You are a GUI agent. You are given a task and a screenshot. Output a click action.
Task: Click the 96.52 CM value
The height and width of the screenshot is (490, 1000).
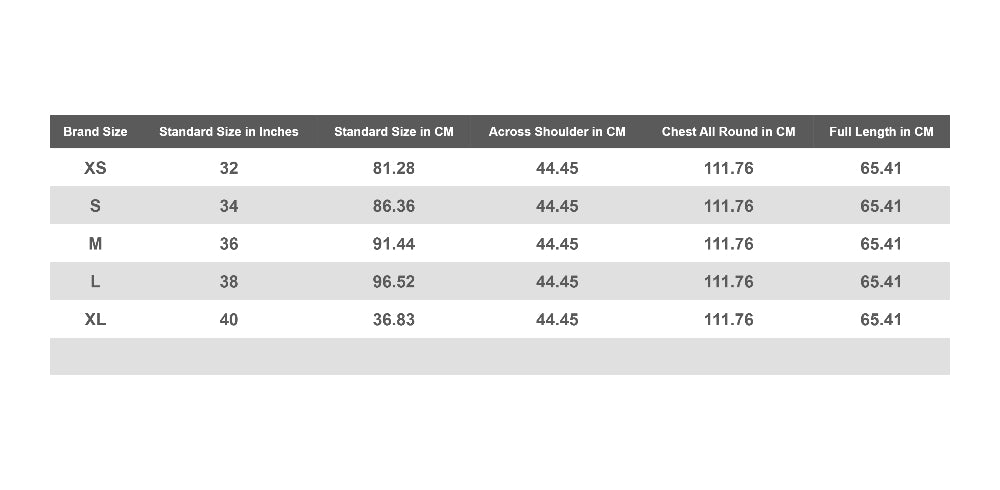[x=393, y=281]
